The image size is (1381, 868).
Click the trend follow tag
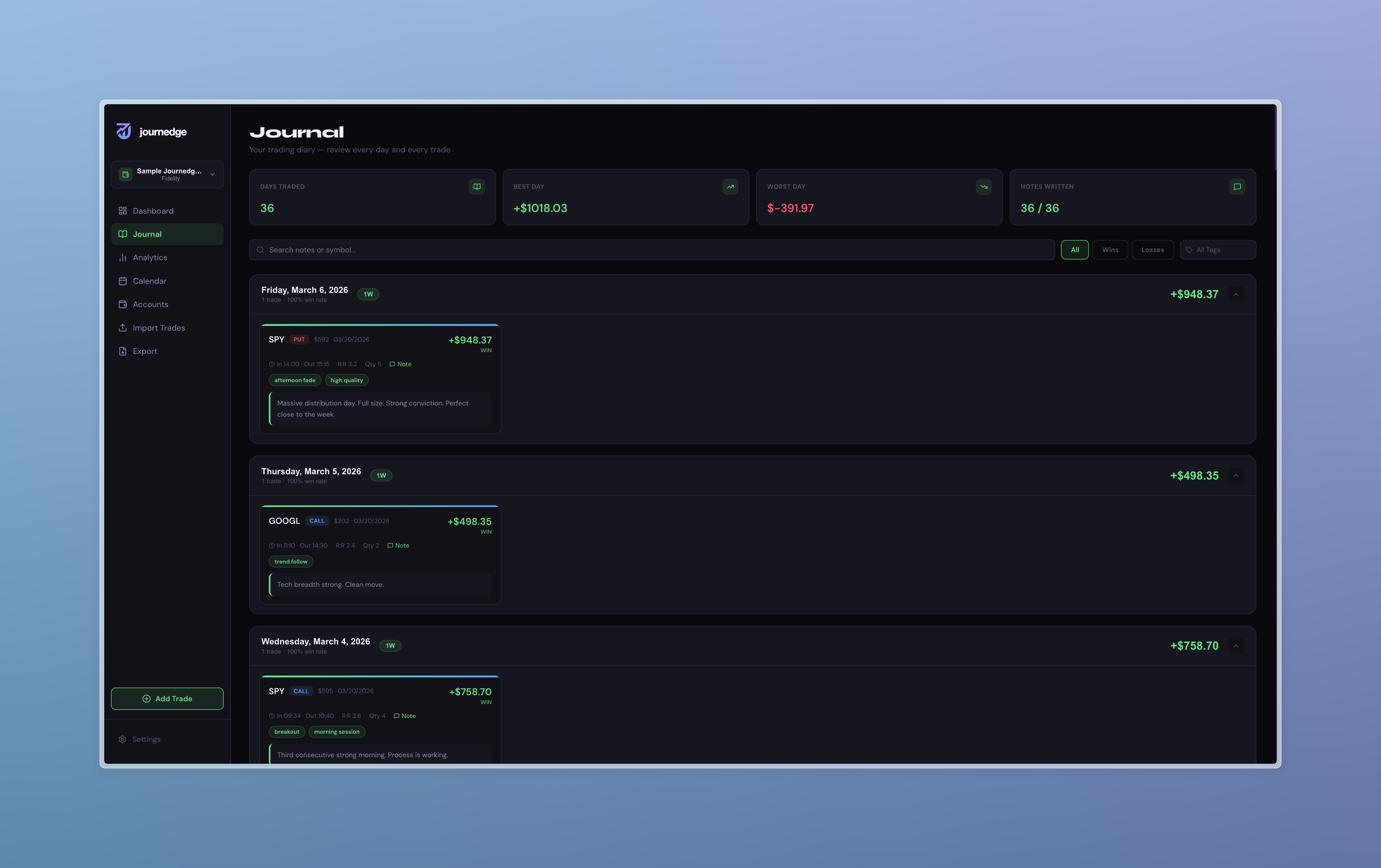(291, 562)
